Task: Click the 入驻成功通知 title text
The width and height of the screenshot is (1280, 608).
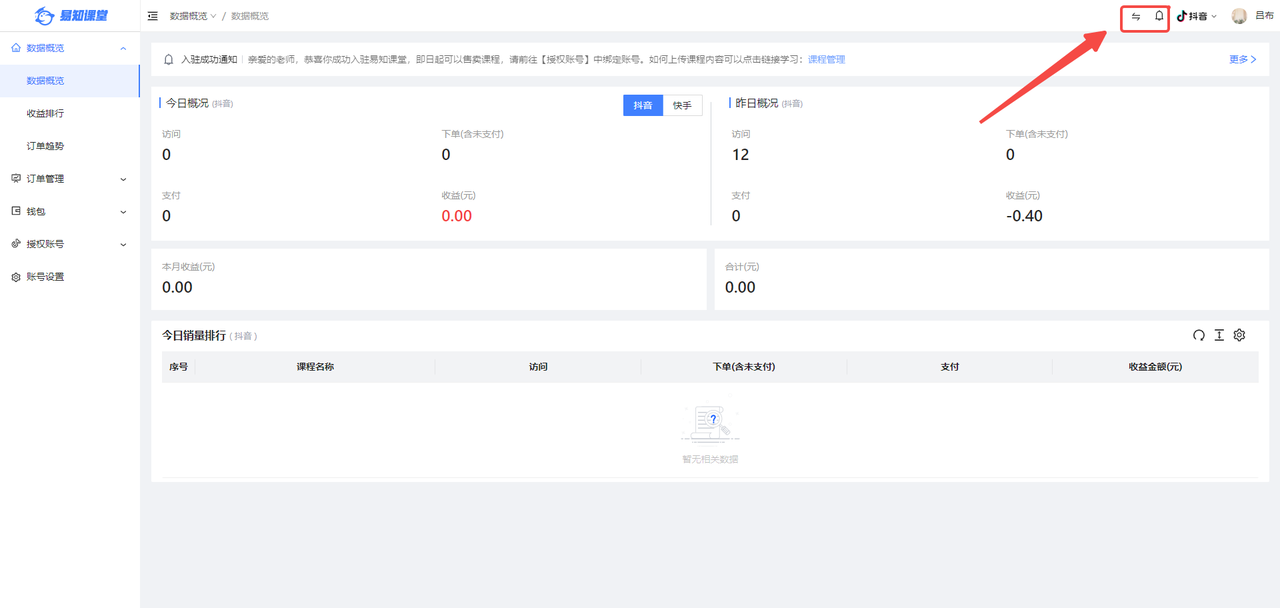Action: click(x=209, y=60)
